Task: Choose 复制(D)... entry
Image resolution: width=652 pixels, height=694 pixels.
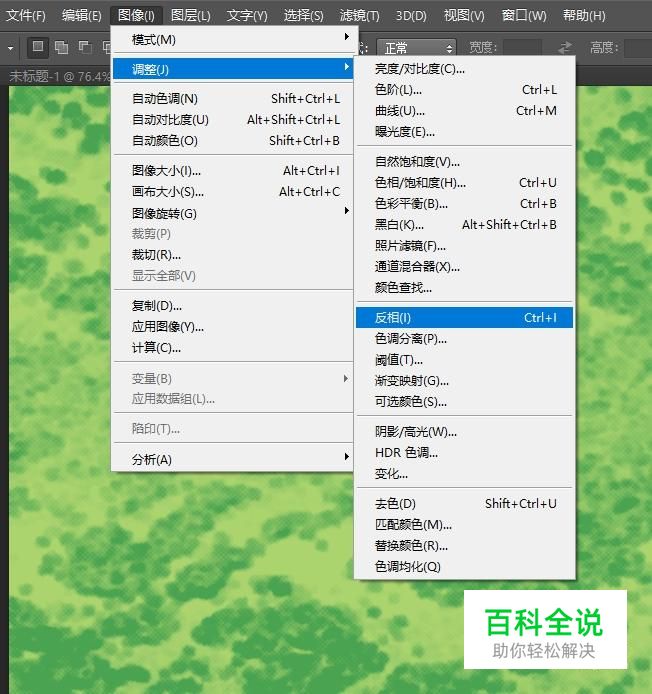Action: (x=232, y=306)
